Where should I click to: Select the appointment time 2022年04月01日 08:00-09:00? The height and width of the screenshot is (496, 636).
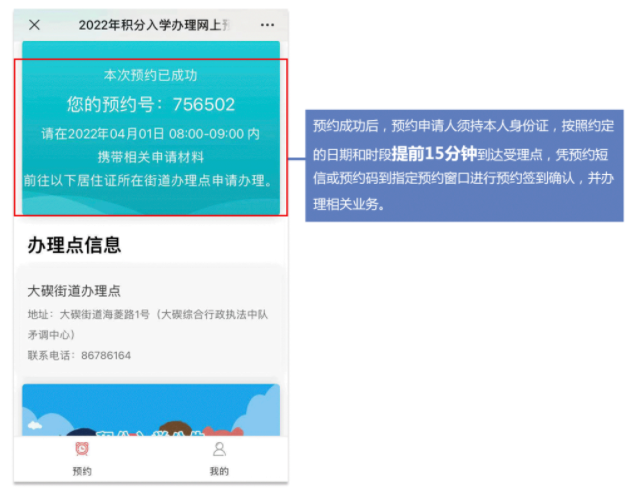point(156,134)
